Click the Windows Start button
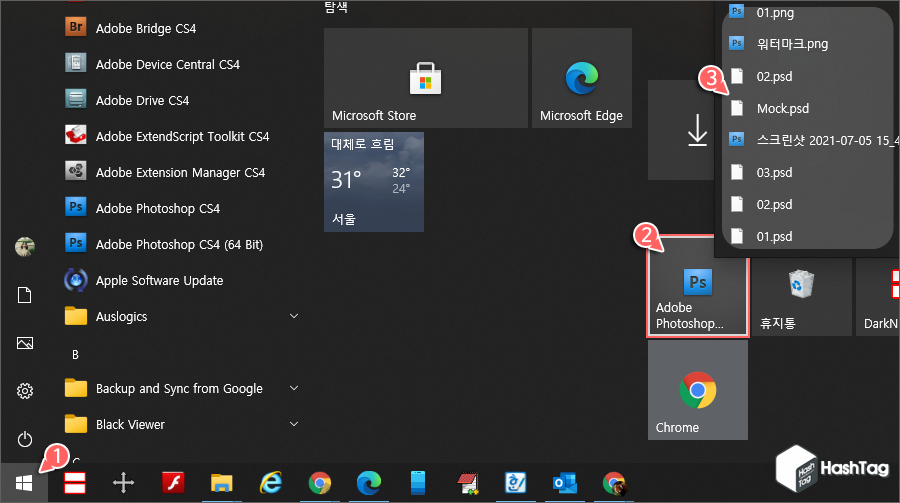This screenshot has height=503, width=900. pyautogui.click(x=24, y=483)
